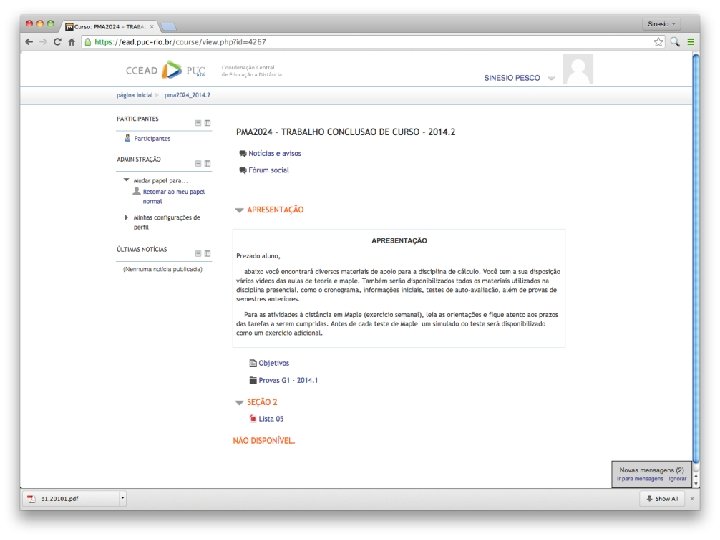Open the browser home page icon
The height and width of the screenshot is (540, 720).
click(72, 42)
